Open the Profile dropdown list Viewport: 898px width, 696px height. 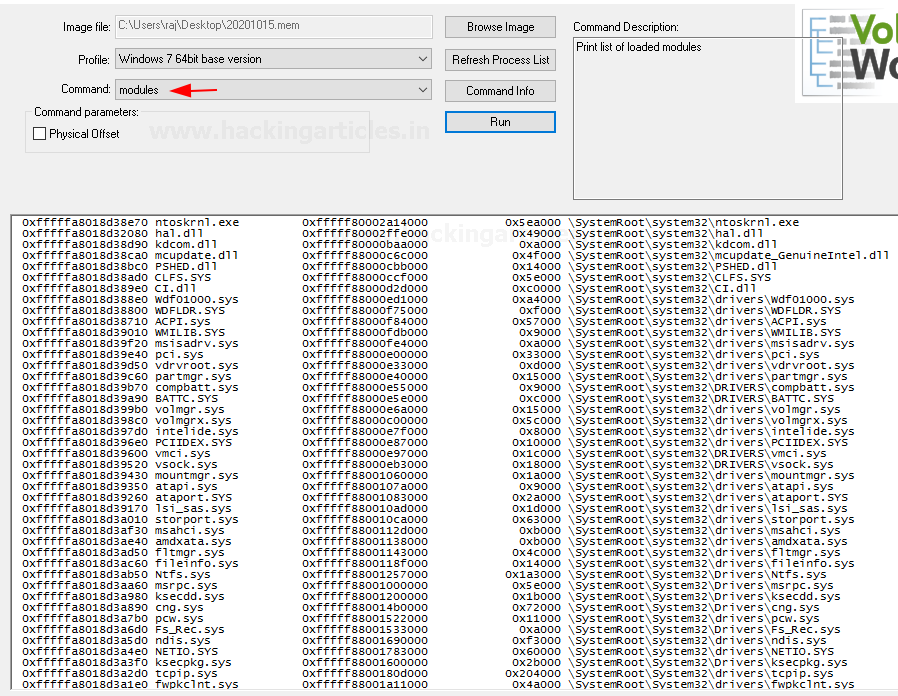273,59
